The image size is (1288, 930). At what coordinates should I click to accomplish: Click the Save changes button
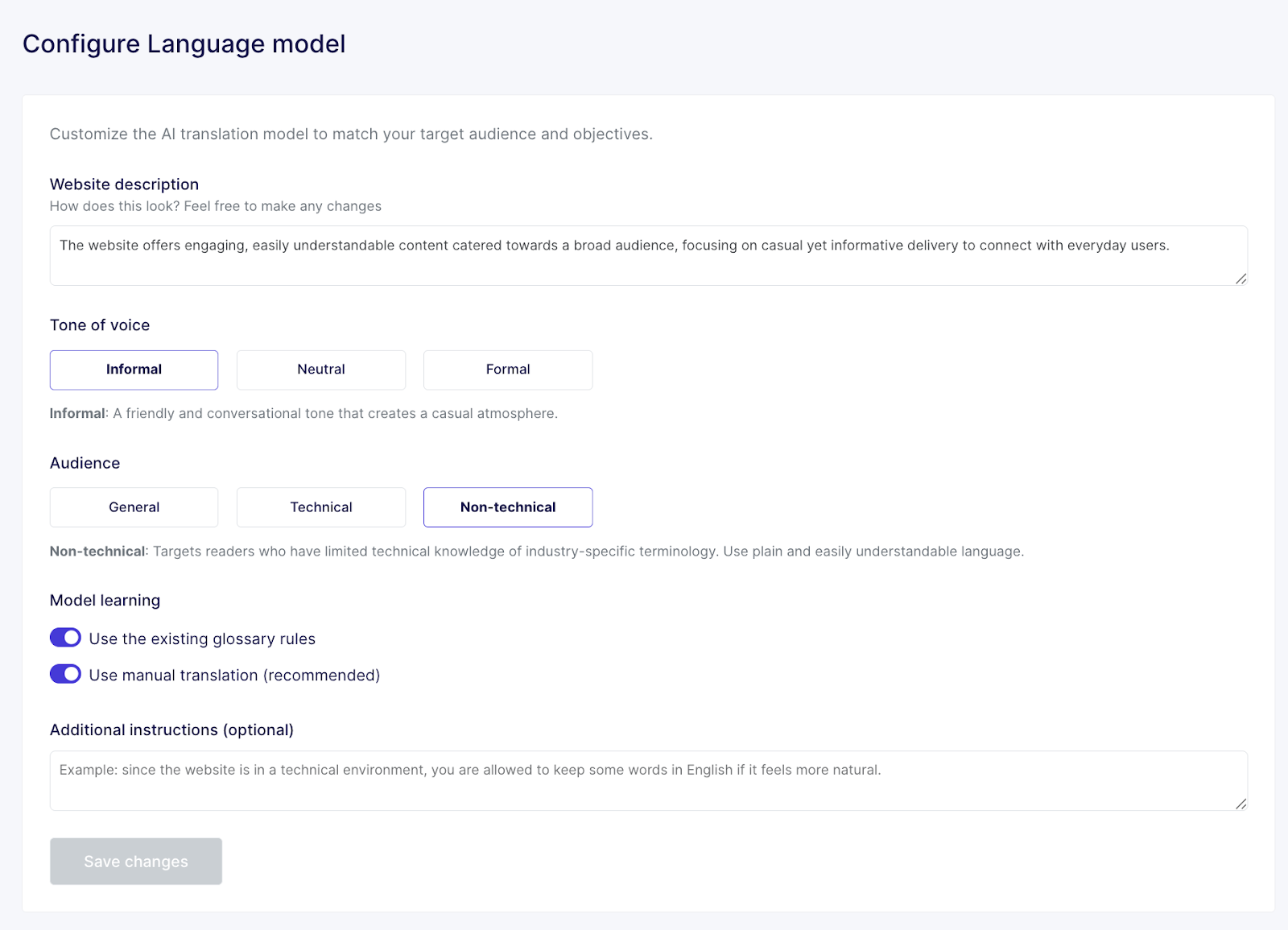click(x=135, y=861)
